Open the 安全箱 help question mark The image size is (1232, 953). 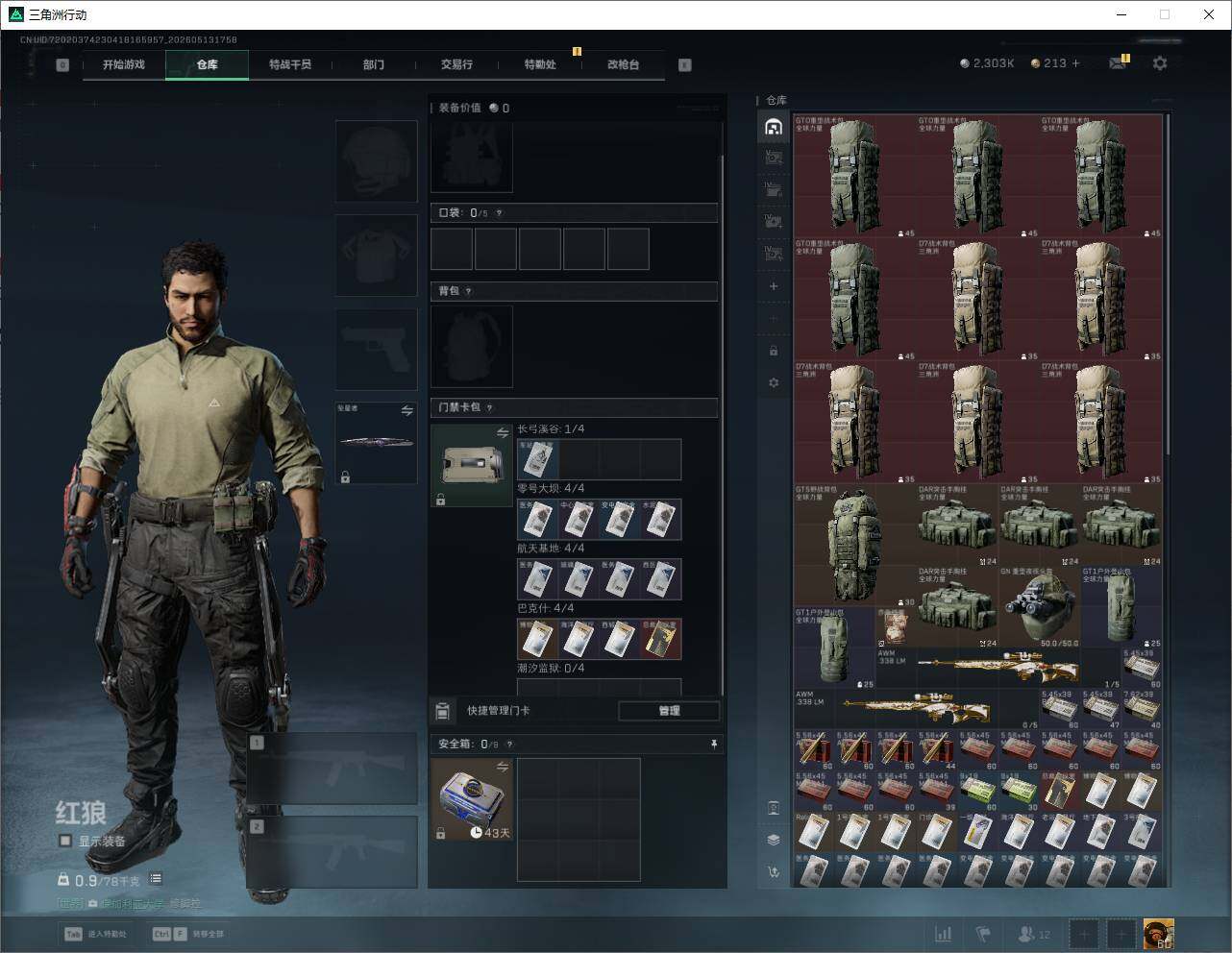coord(509,744)
